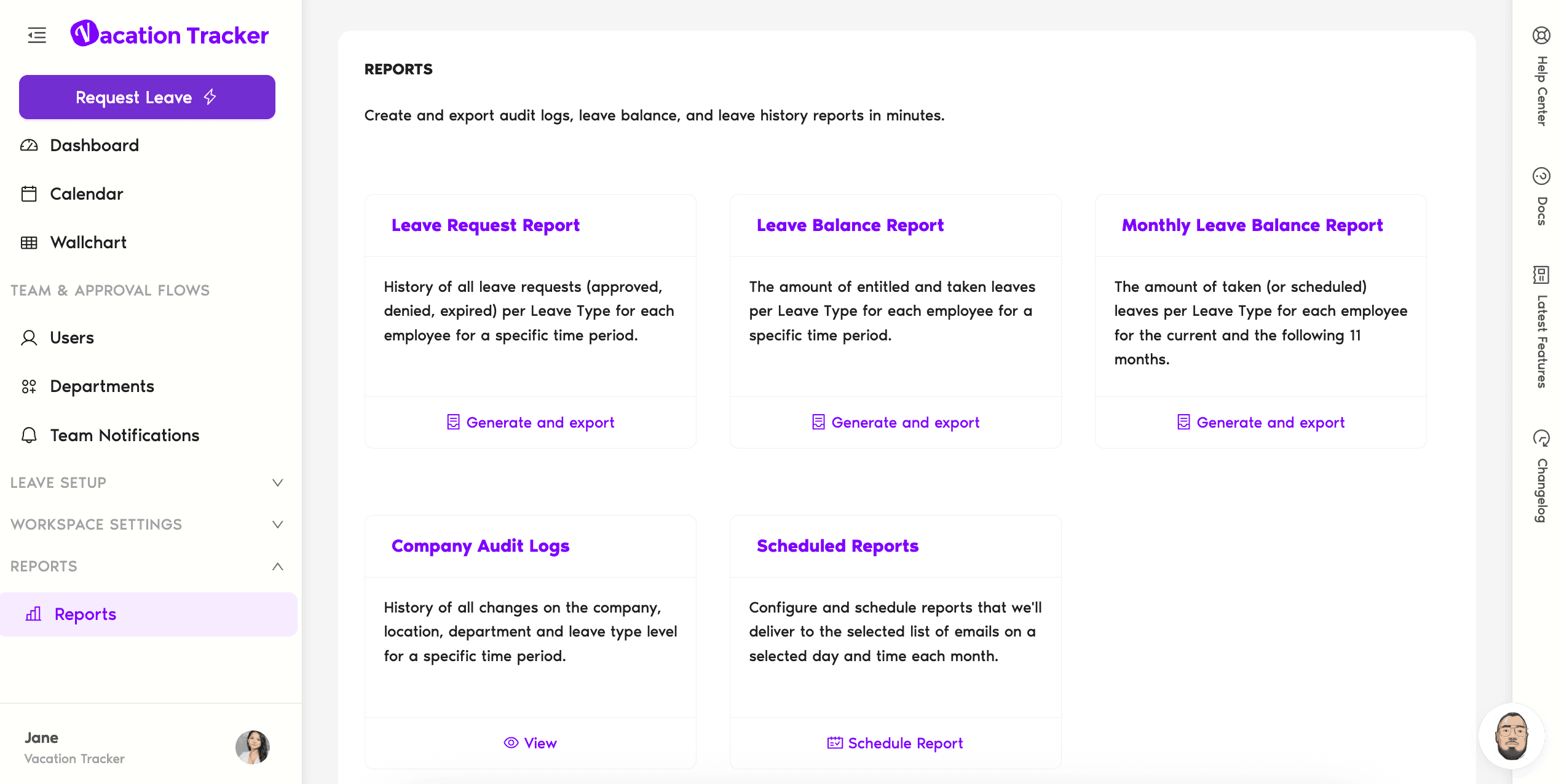
Task: Expand the Leave Setup section
Action: (277, 483)
